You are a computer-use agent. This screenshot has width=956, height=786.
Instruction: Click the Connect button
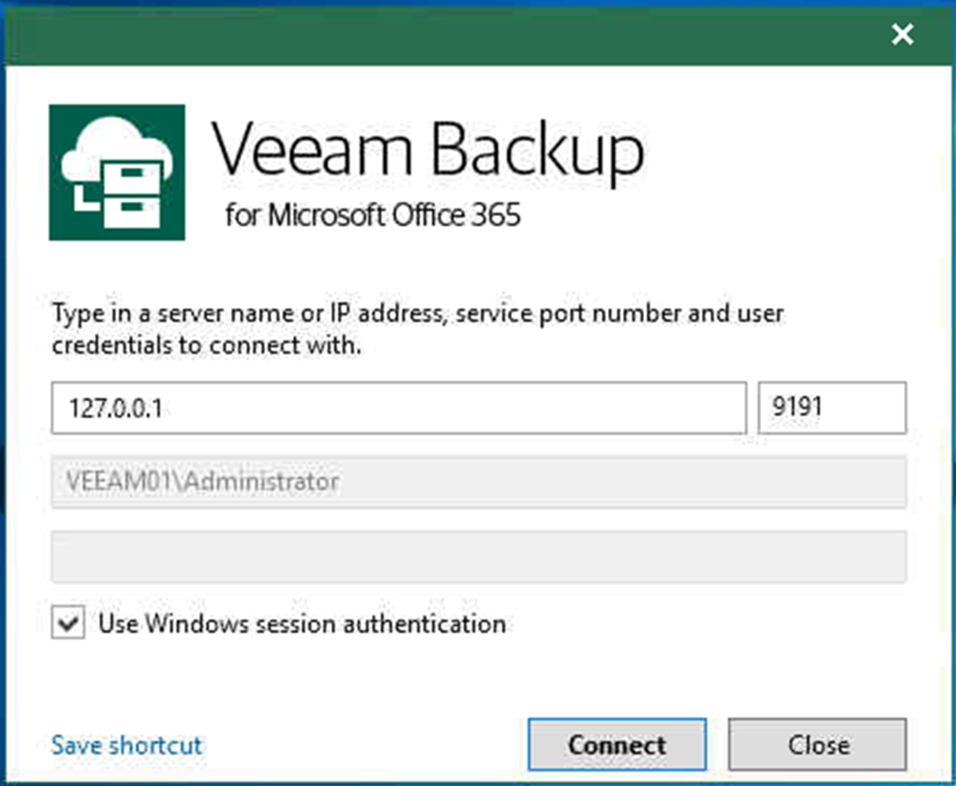(617, 745)
